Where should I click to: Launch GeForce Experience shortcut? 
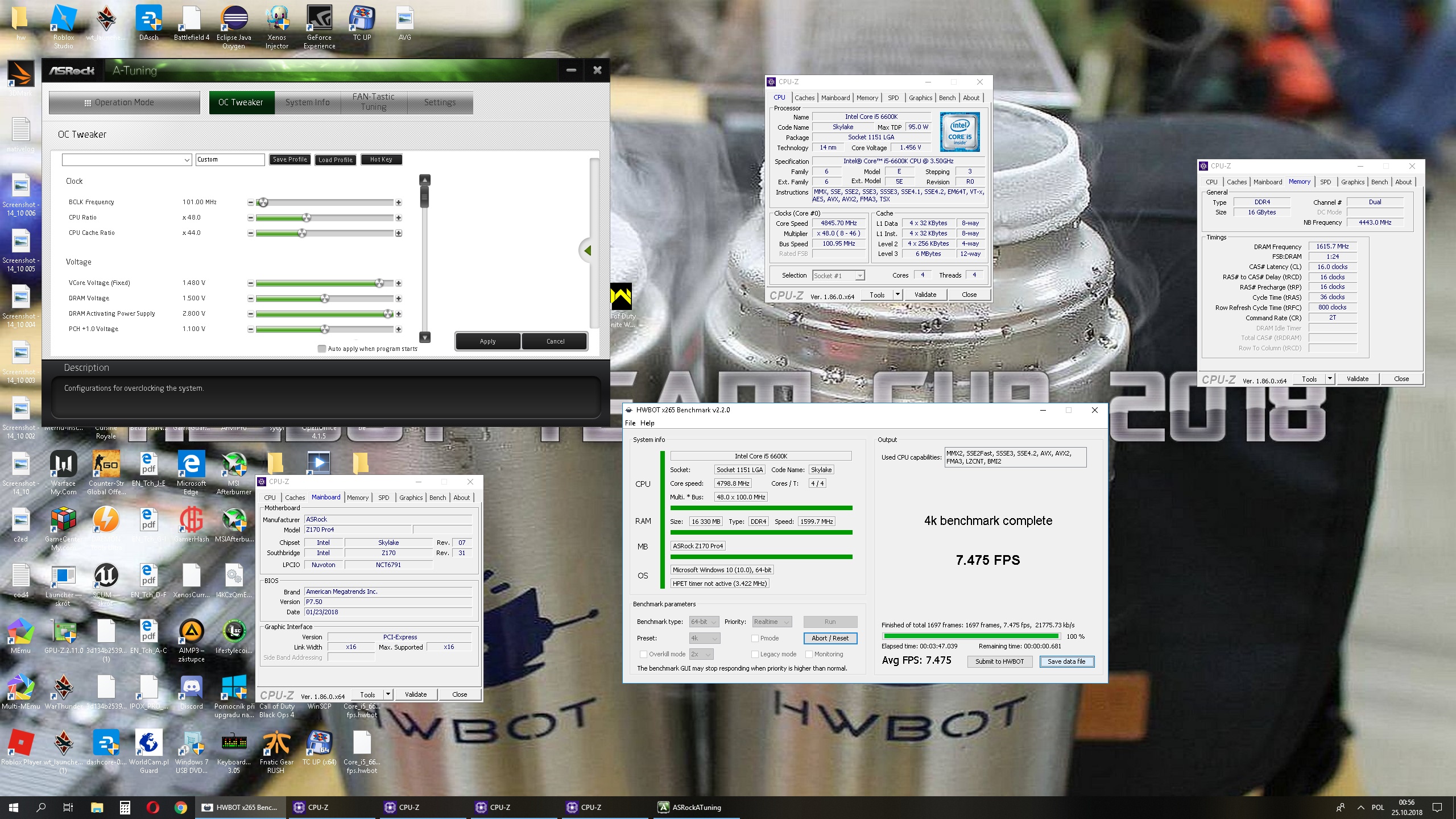[319, 27]
